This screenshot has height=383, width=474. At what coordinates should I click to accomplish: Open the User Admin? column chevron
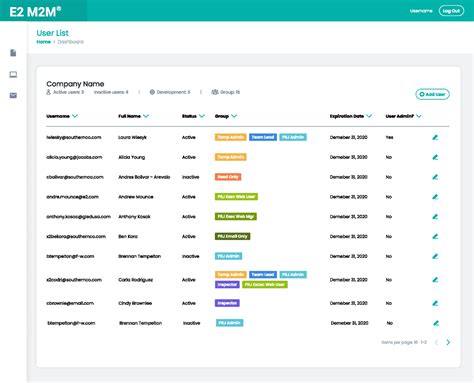(419, 116)
